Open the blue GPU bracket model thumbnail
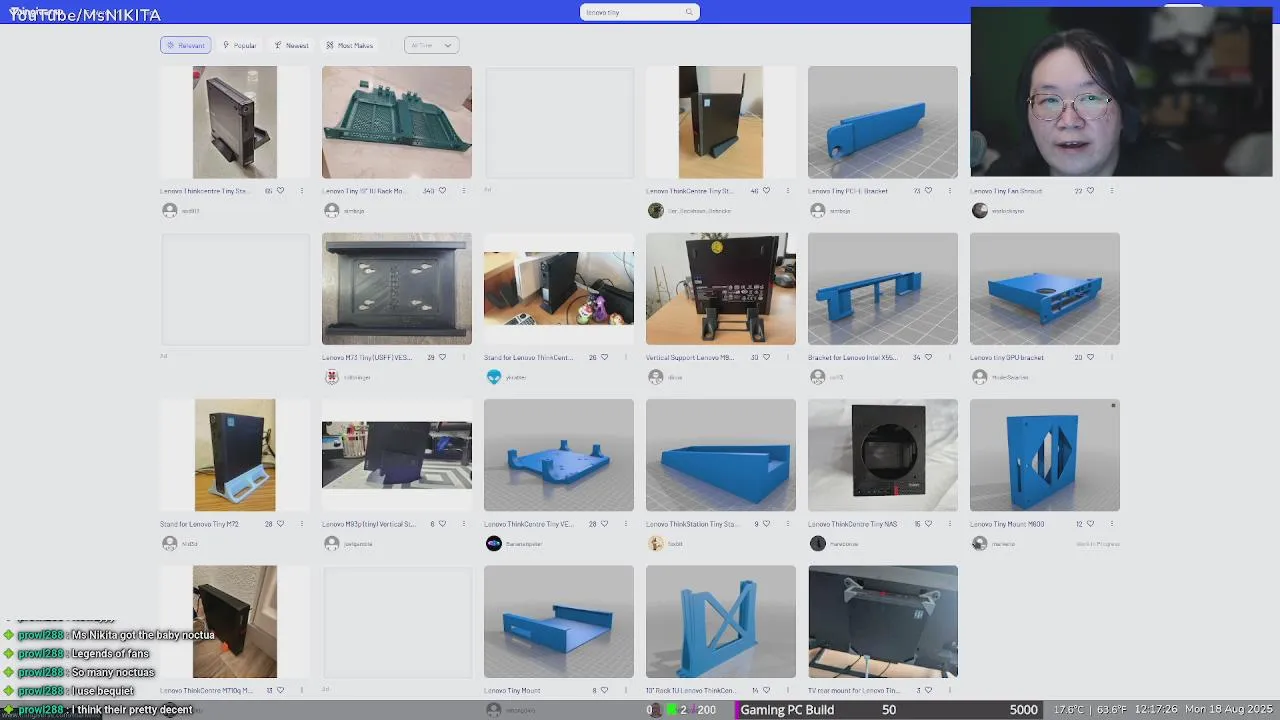Screen dimensions: 1280x720 1045,289
